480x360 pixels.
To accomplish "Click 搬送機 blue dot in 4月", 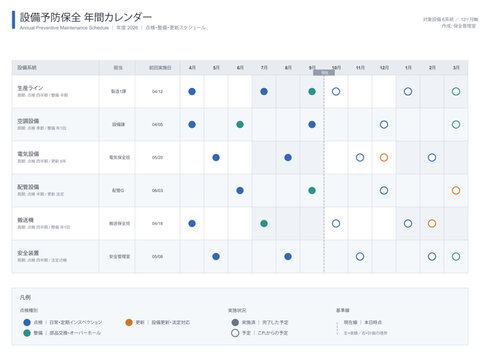I will click(192, 223).
